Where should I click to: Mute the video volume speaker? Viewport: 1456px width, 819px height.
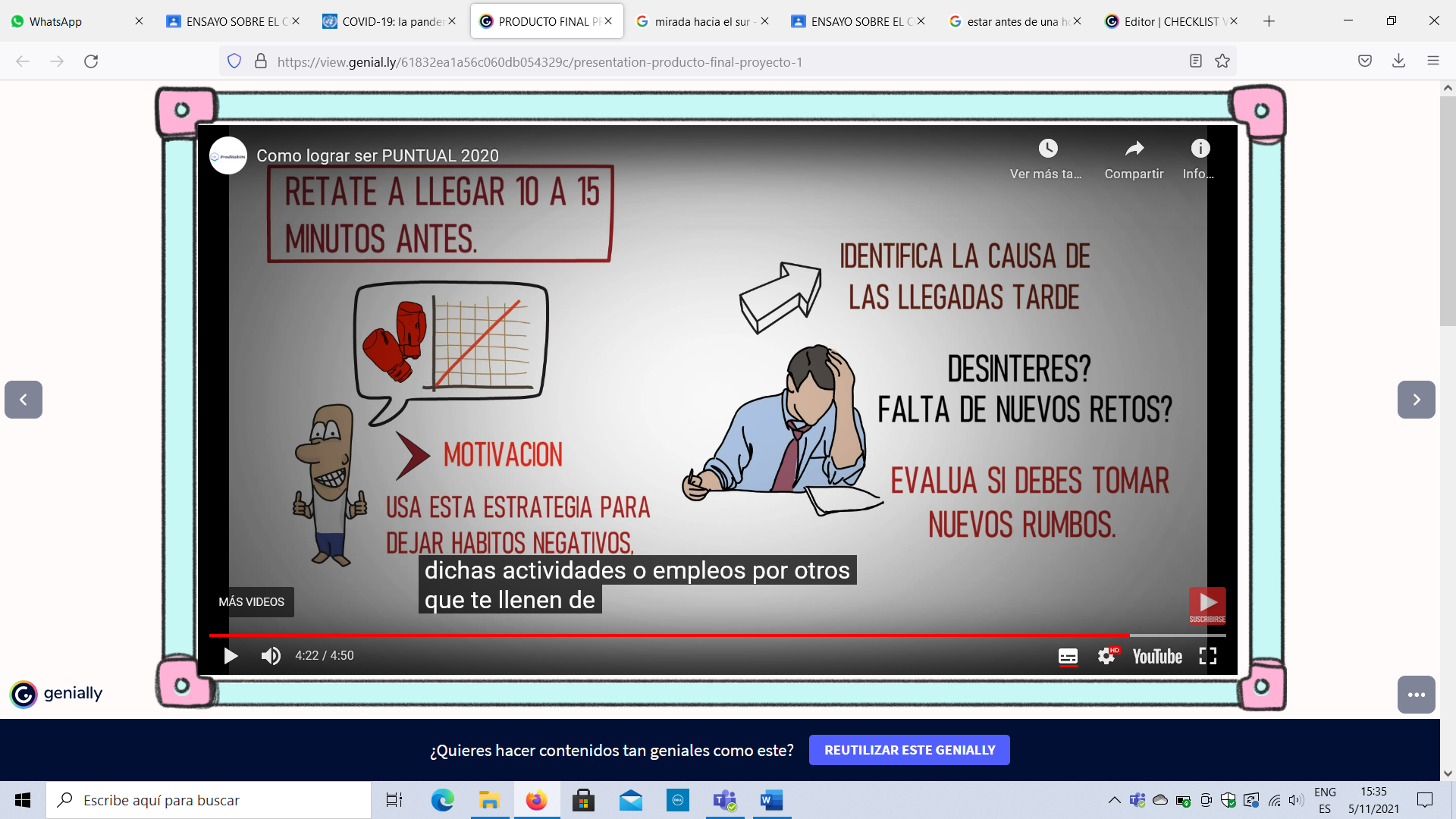pos(271,656)
